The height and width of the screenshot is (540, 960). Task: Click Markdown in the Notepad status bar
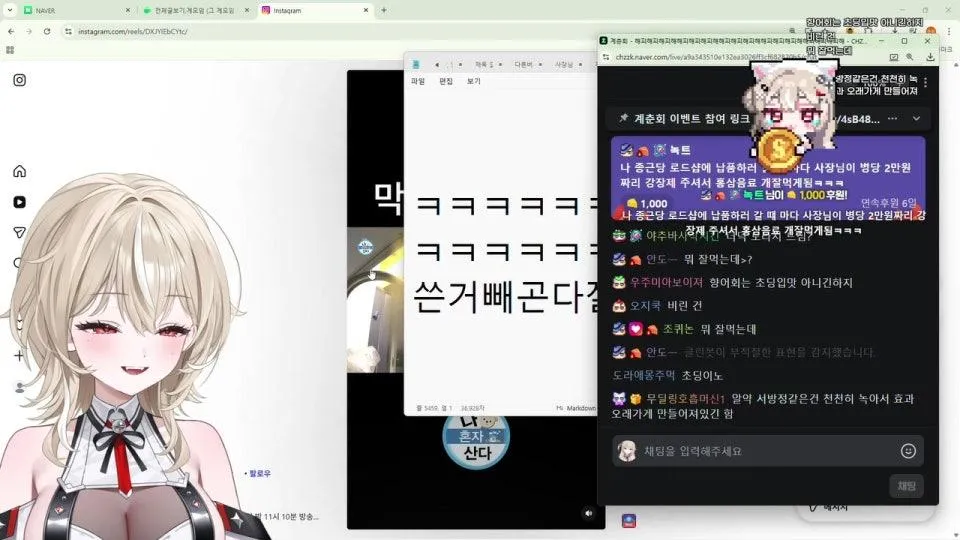580,408
